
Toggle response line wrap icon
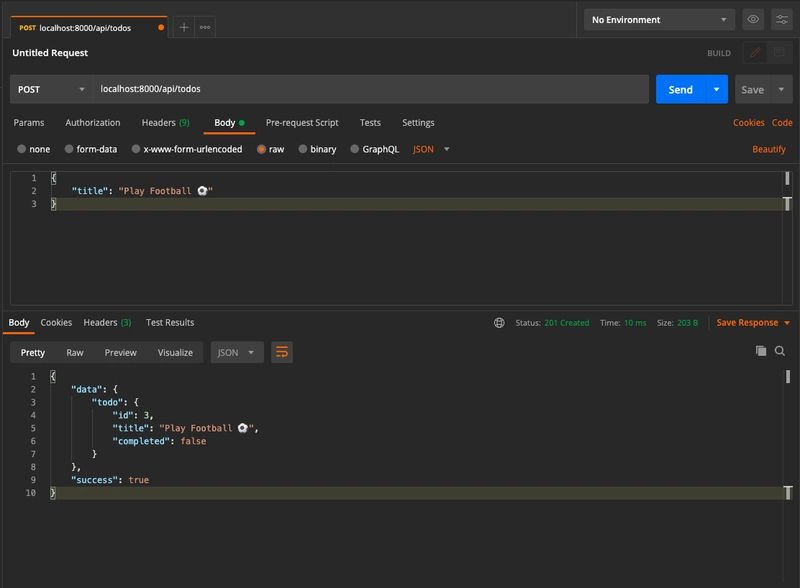click(282, 352)
